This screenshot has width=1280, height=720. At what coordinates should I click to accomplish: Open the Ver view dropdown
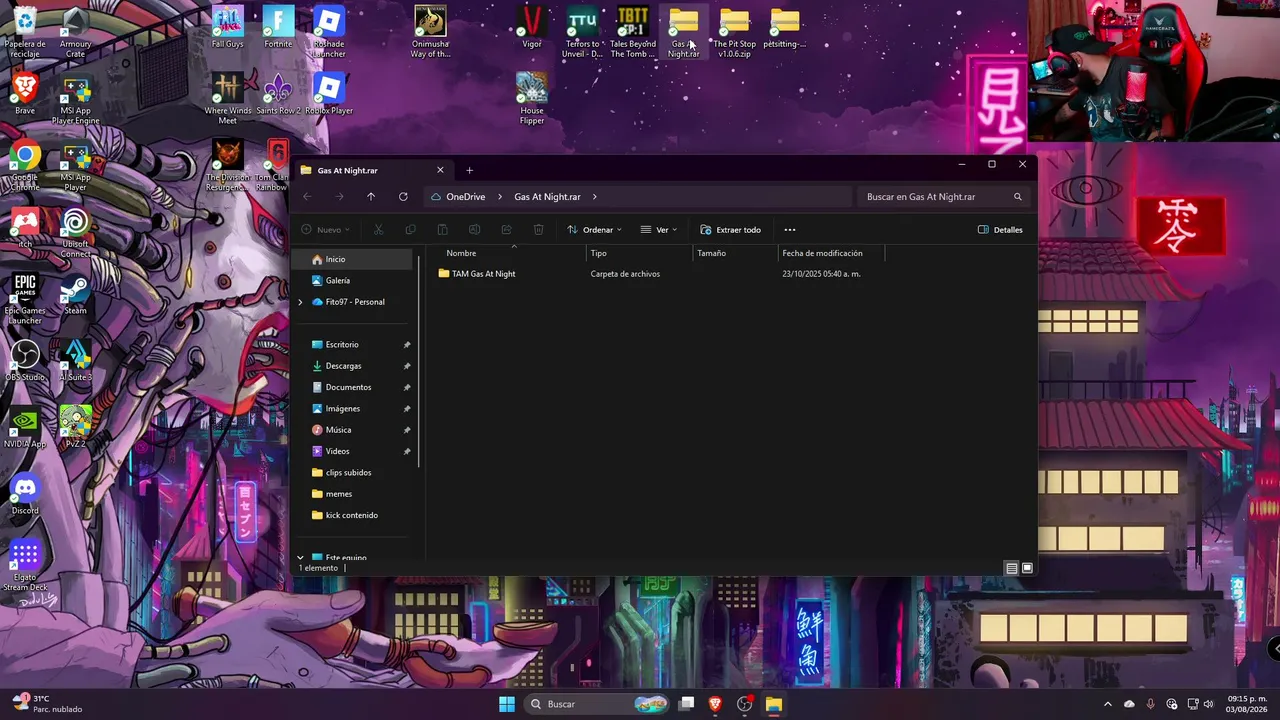pos(659,230)
